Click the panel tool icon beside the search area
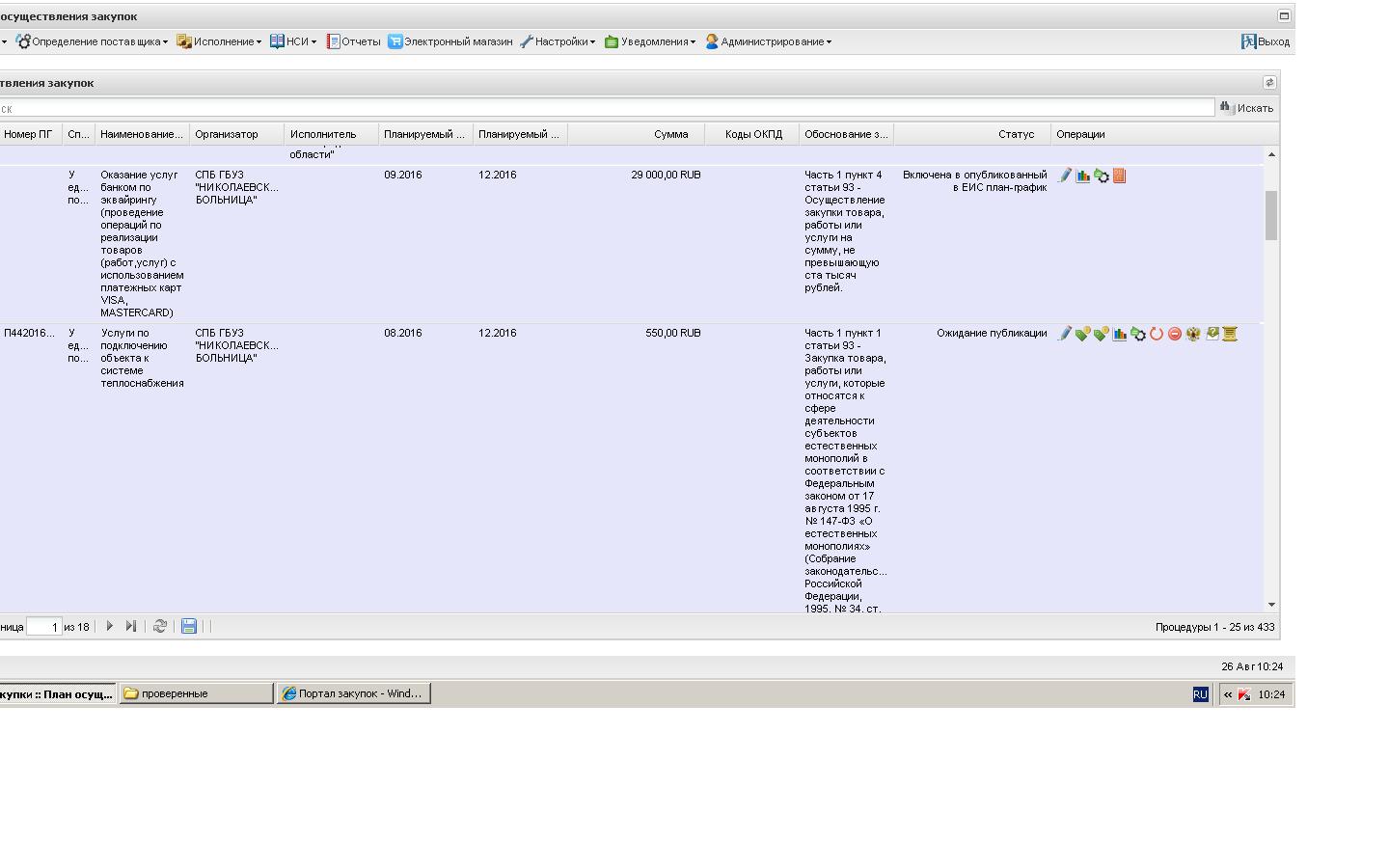This screenshot has width=1389, height=868. (1269, 83)
